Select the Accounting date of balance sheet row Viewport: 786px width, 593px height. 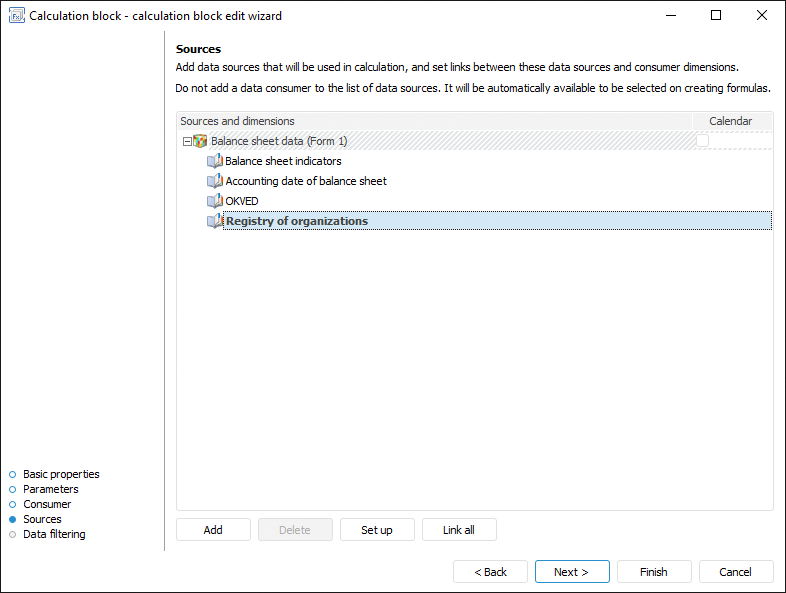(x=306, y=181)
